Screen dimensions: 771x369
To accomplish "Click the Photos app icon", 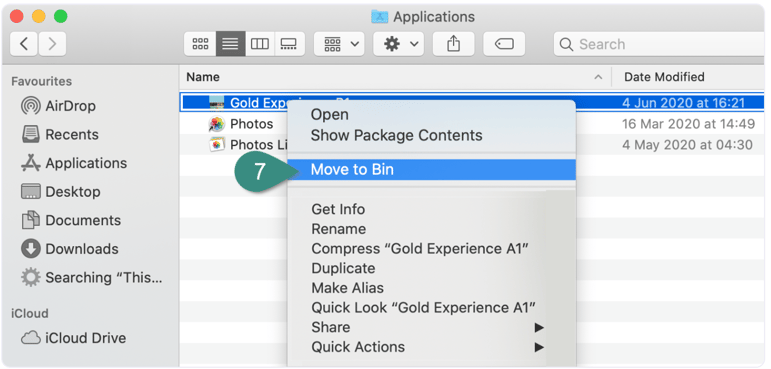I will [217, 124].
